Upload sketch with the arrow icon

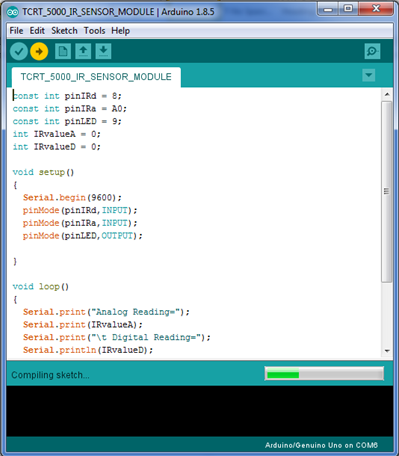(39, 52)
